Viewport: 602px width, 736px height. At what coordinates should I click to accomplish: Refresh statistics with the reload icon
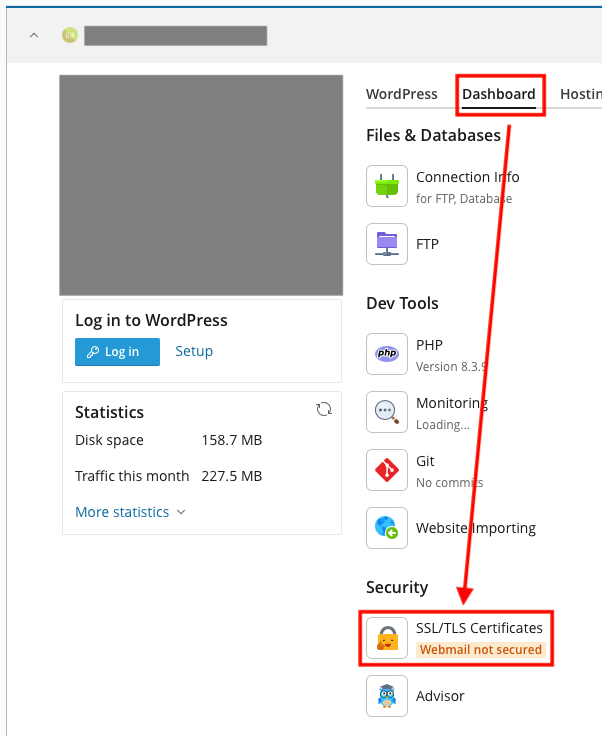pyautogui.click(x=323, y=410)
